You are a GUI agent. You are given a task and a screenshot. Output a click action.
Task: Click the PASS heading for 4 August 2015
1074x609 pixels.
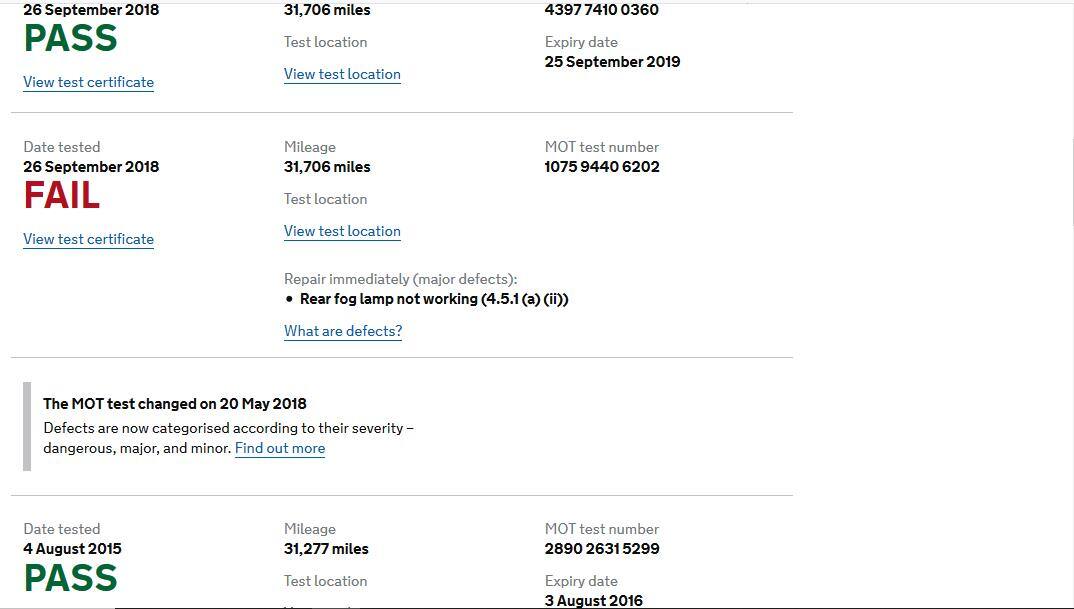[x=71, y=578]
